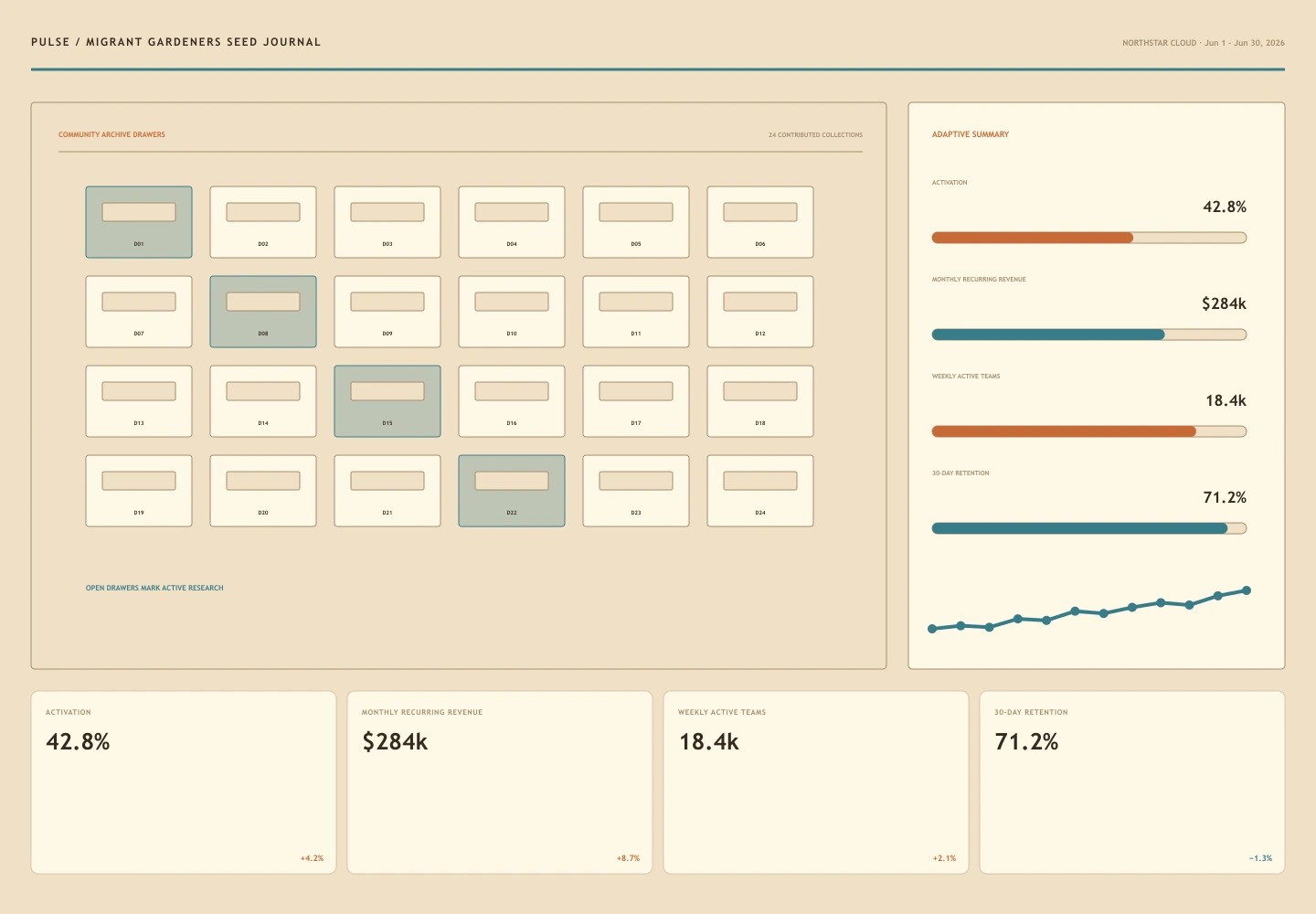1316x914 pixels.
Task: Close the open drawer D01
Action: pyautogui.click(x=139, y=222)
